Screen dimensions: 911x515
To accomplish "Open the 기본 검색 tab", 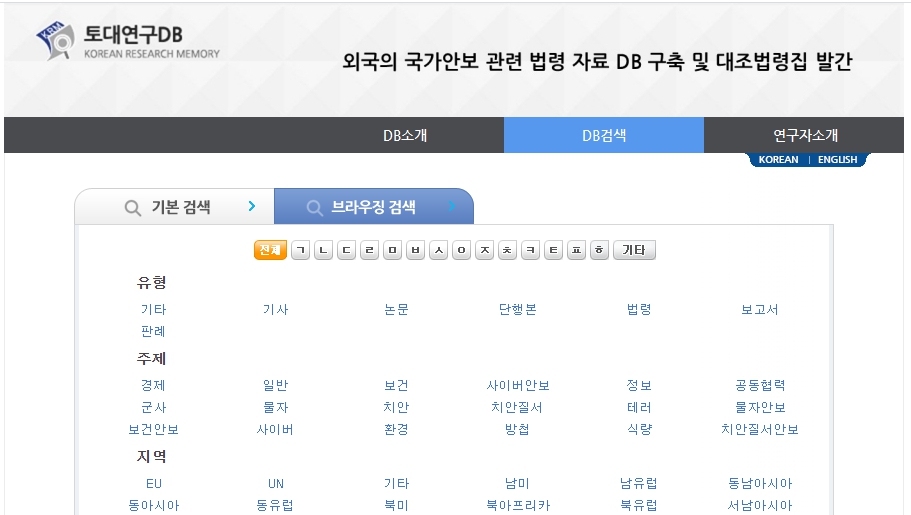I will pyautogui.click(x=180, y=207).
